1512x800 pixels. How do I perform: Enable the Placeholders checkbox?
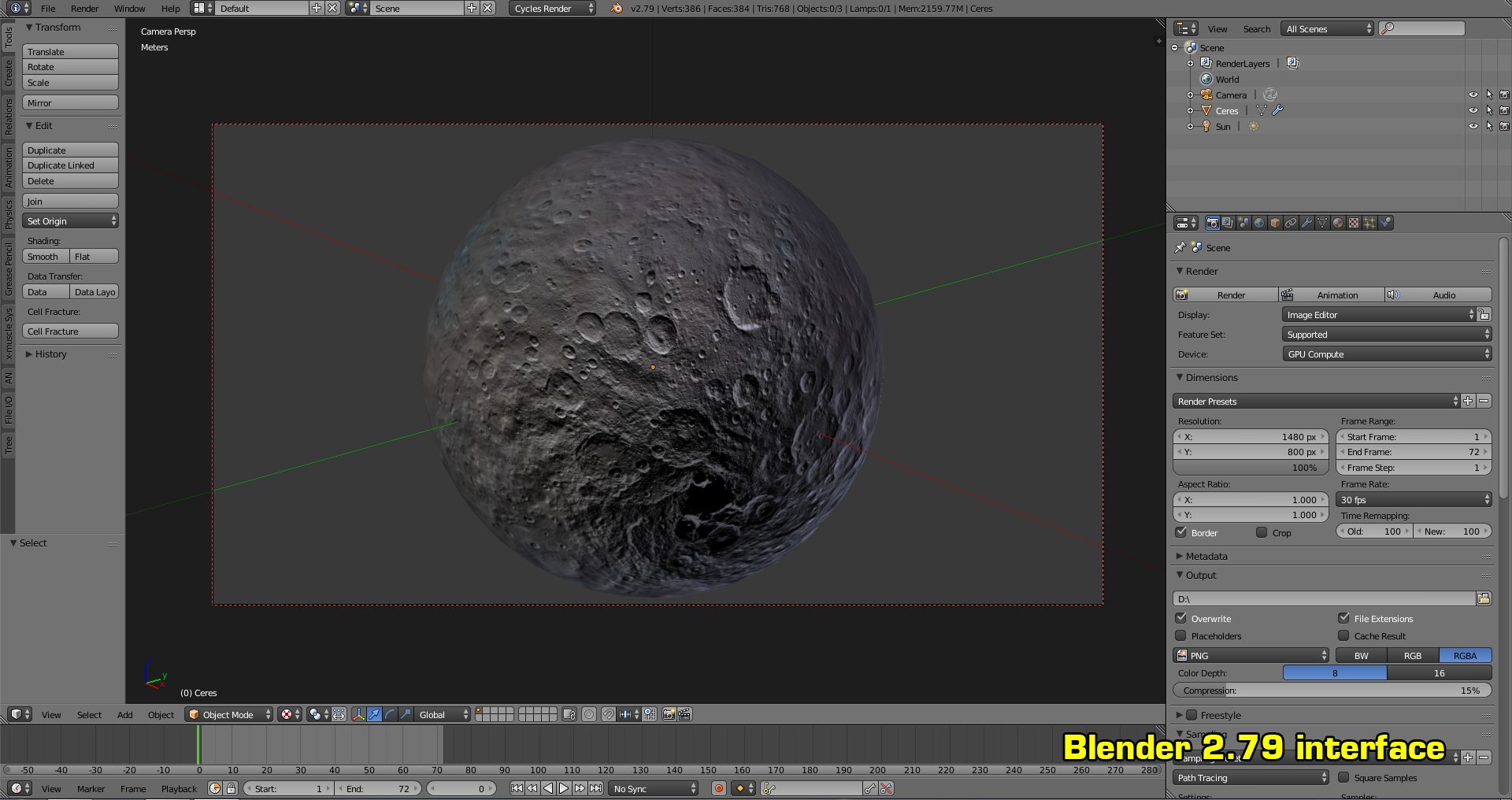click(1181, 635)
